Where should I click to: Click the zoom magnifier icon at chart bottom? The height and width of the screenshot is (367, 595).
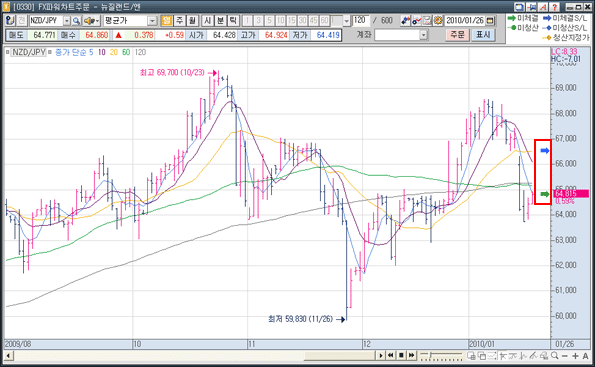click(x=554, y=356)
